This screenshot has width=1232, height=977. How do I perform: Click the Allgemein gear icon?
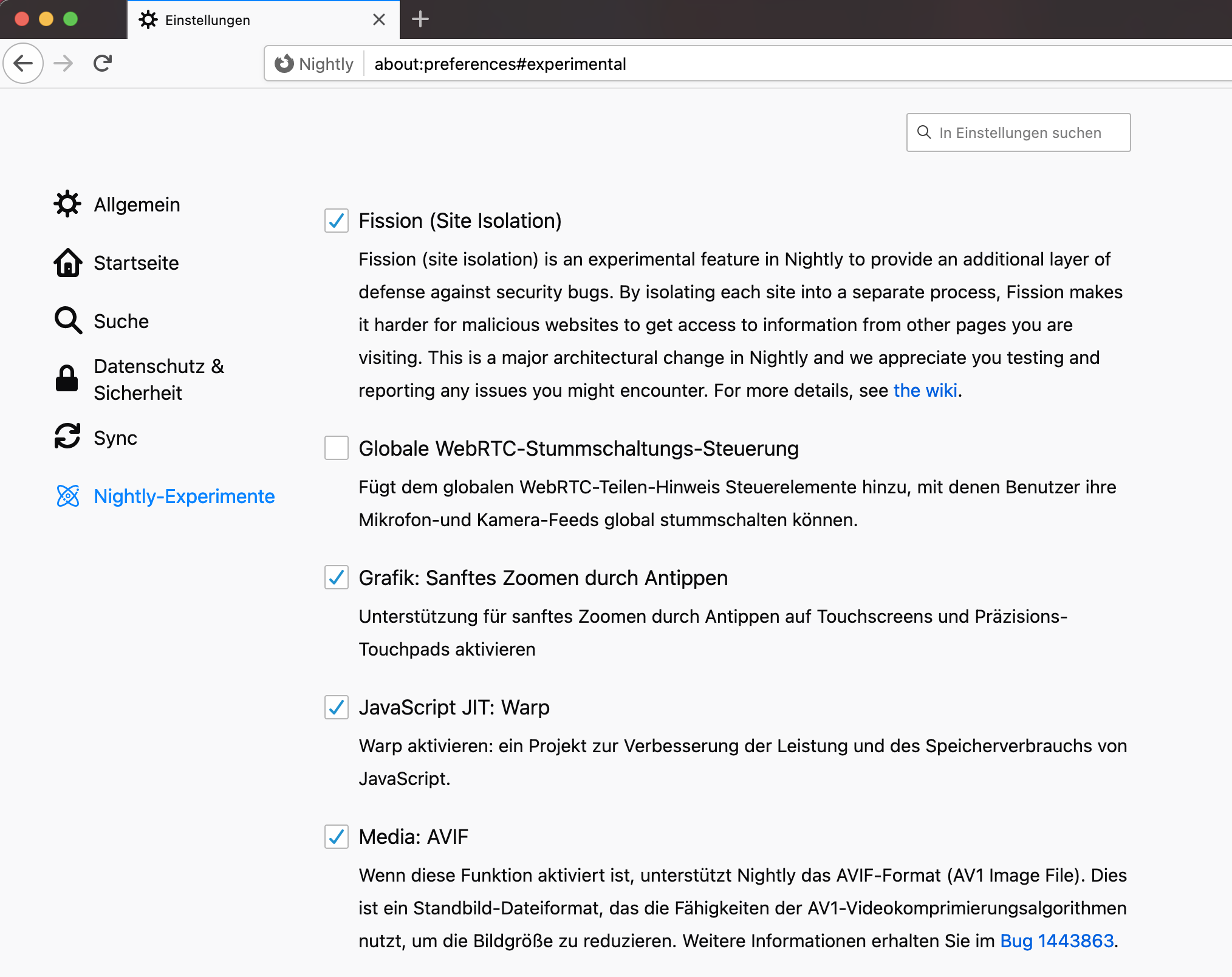click(x=67, y=204)
